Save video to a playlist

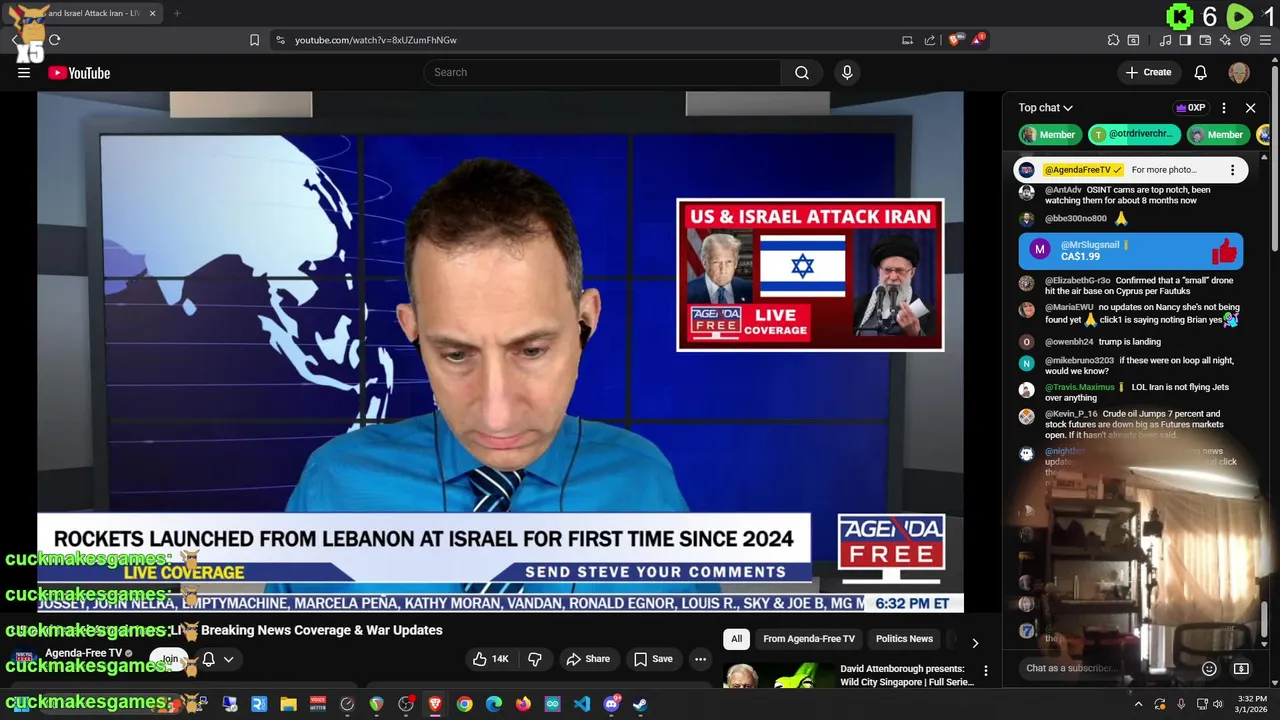coord(653,659)
